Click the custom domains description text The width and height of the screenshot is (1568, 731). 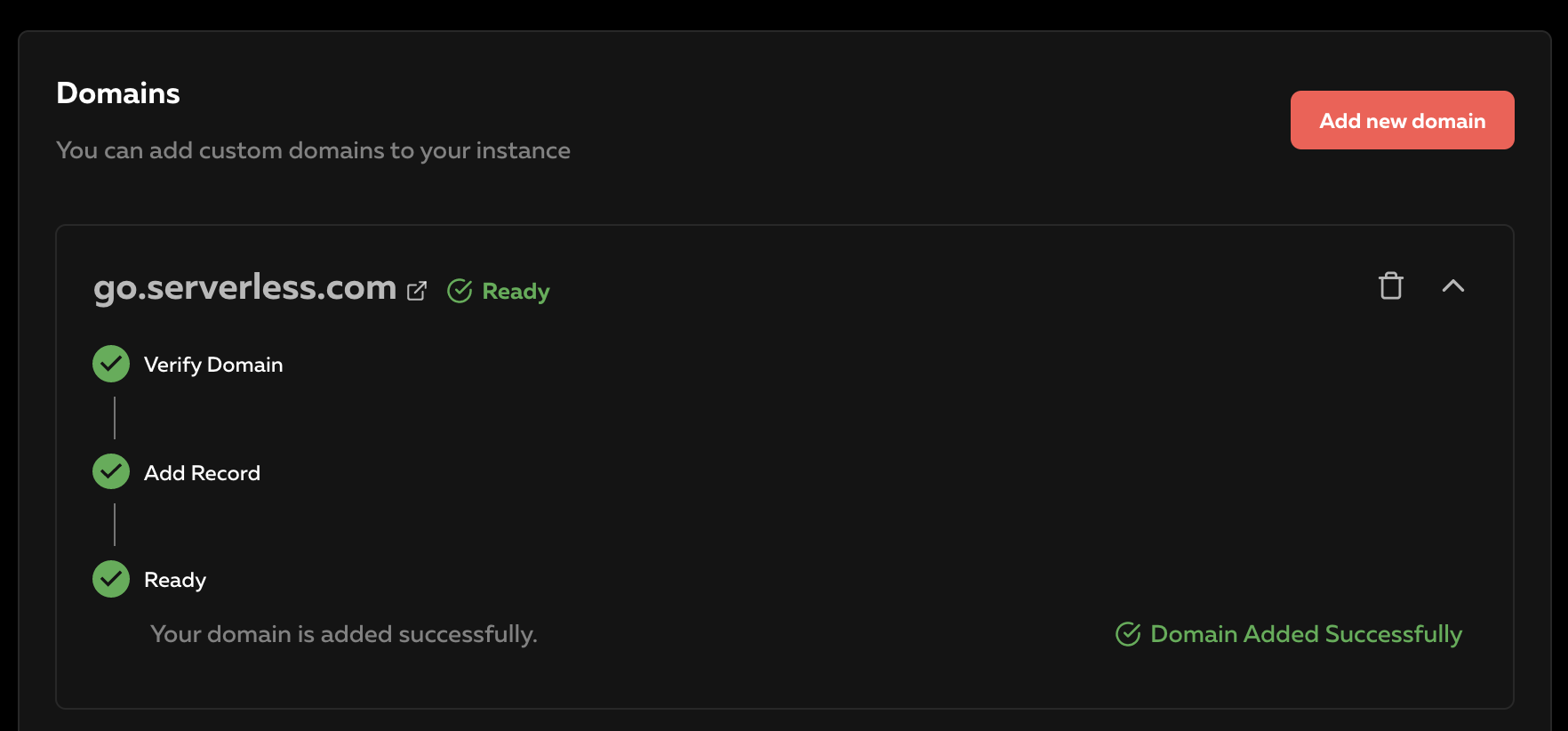point(313,150)
